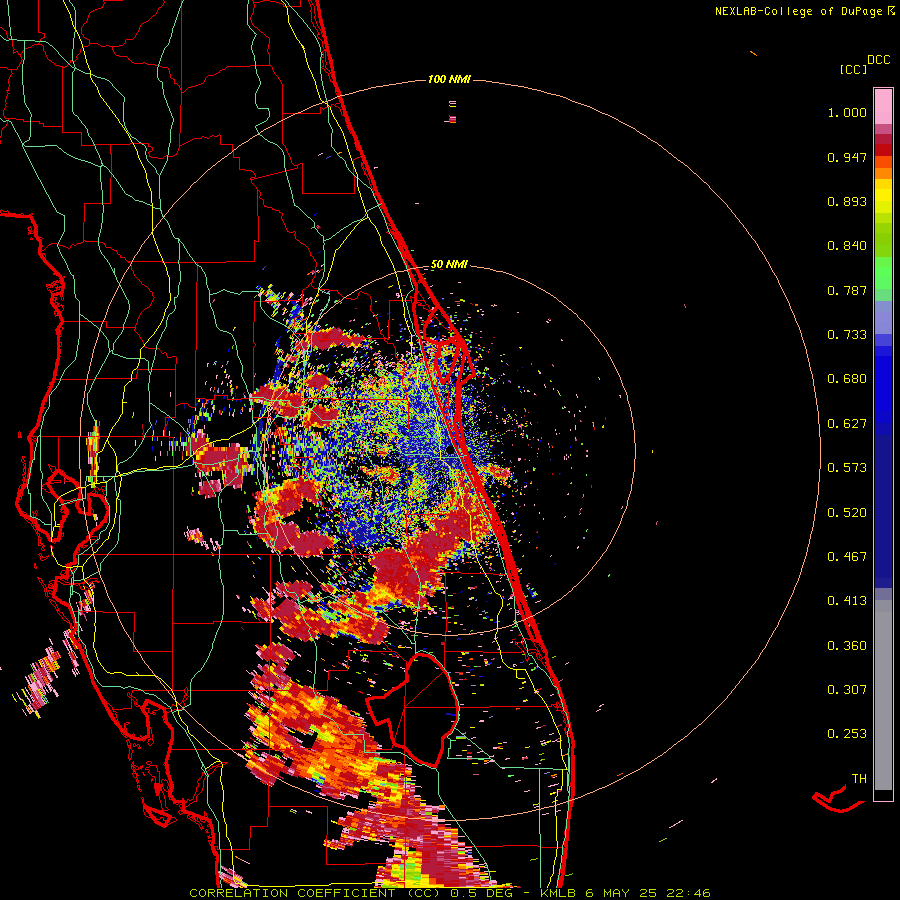Click the 0.413 legend value
900x900 pixels.
coord(847,601)
